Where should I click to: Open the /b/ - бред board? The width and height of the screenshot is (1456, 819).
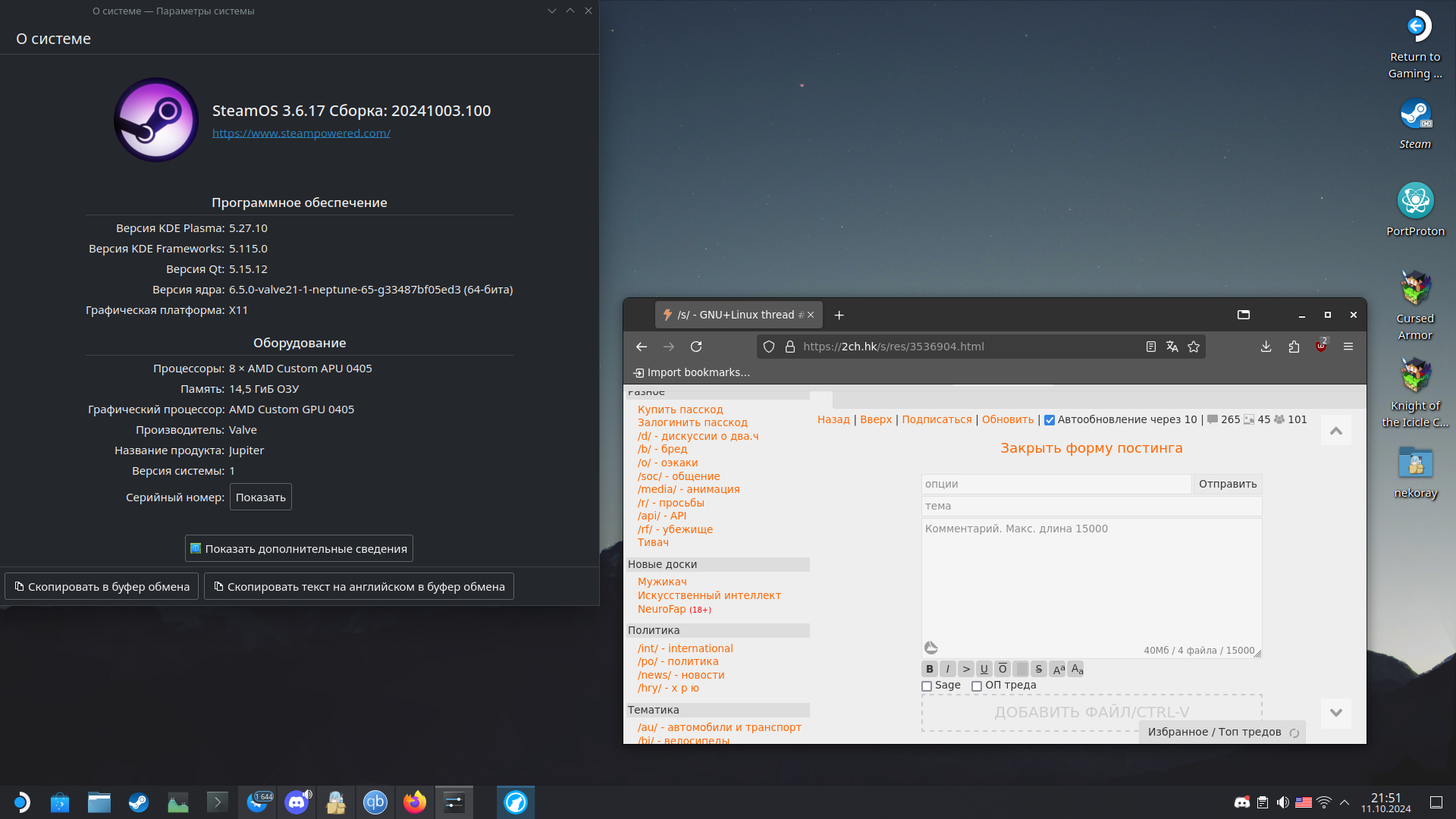click(x=662, y=449)
